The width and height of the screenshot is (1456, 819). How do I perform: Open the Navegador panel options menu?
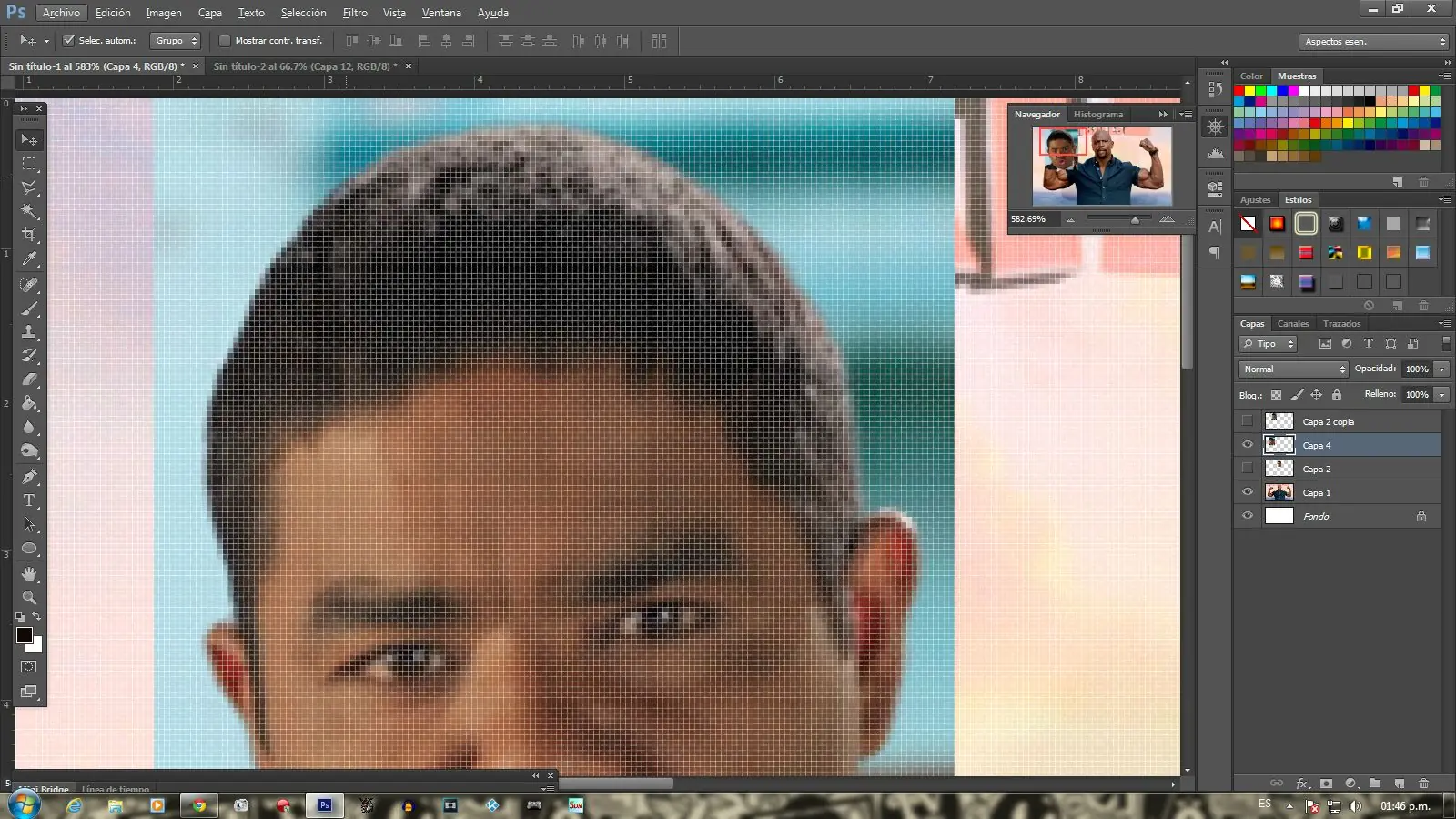pyautogui.click(x=1185, y=115)
